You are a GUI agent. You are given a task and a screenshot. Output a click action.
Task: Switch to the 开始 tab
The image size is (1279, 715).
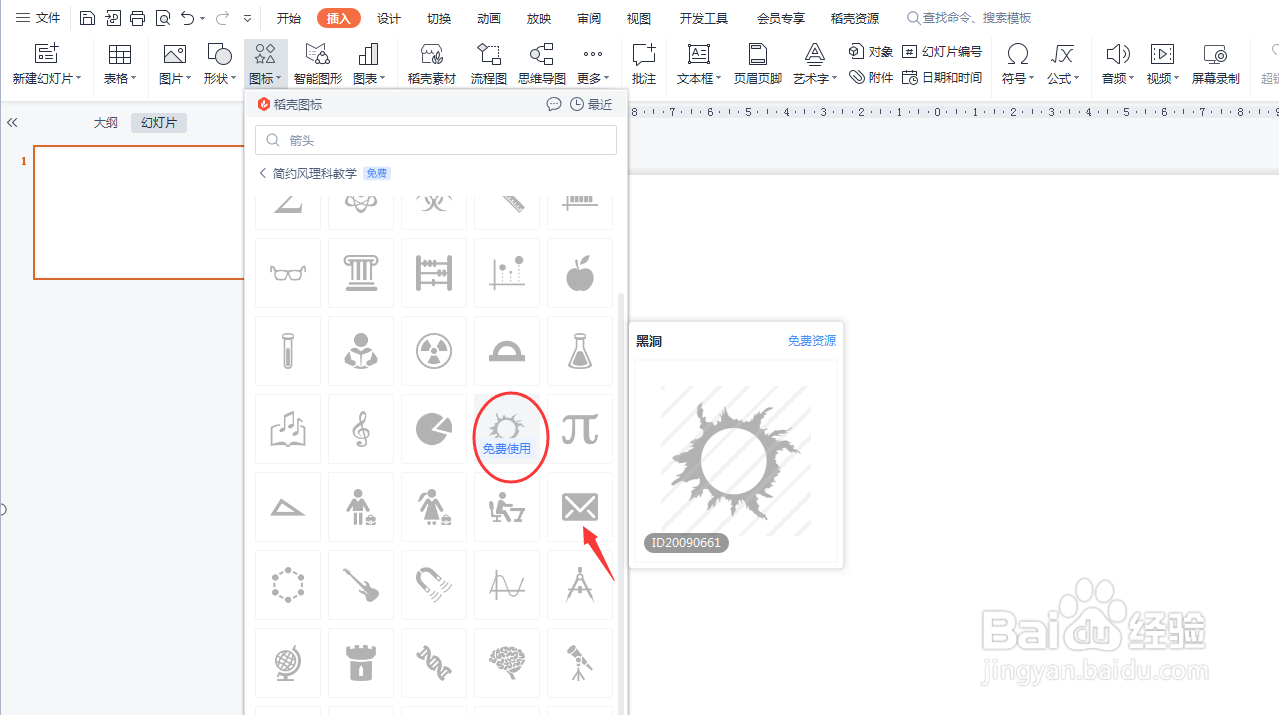289,18
